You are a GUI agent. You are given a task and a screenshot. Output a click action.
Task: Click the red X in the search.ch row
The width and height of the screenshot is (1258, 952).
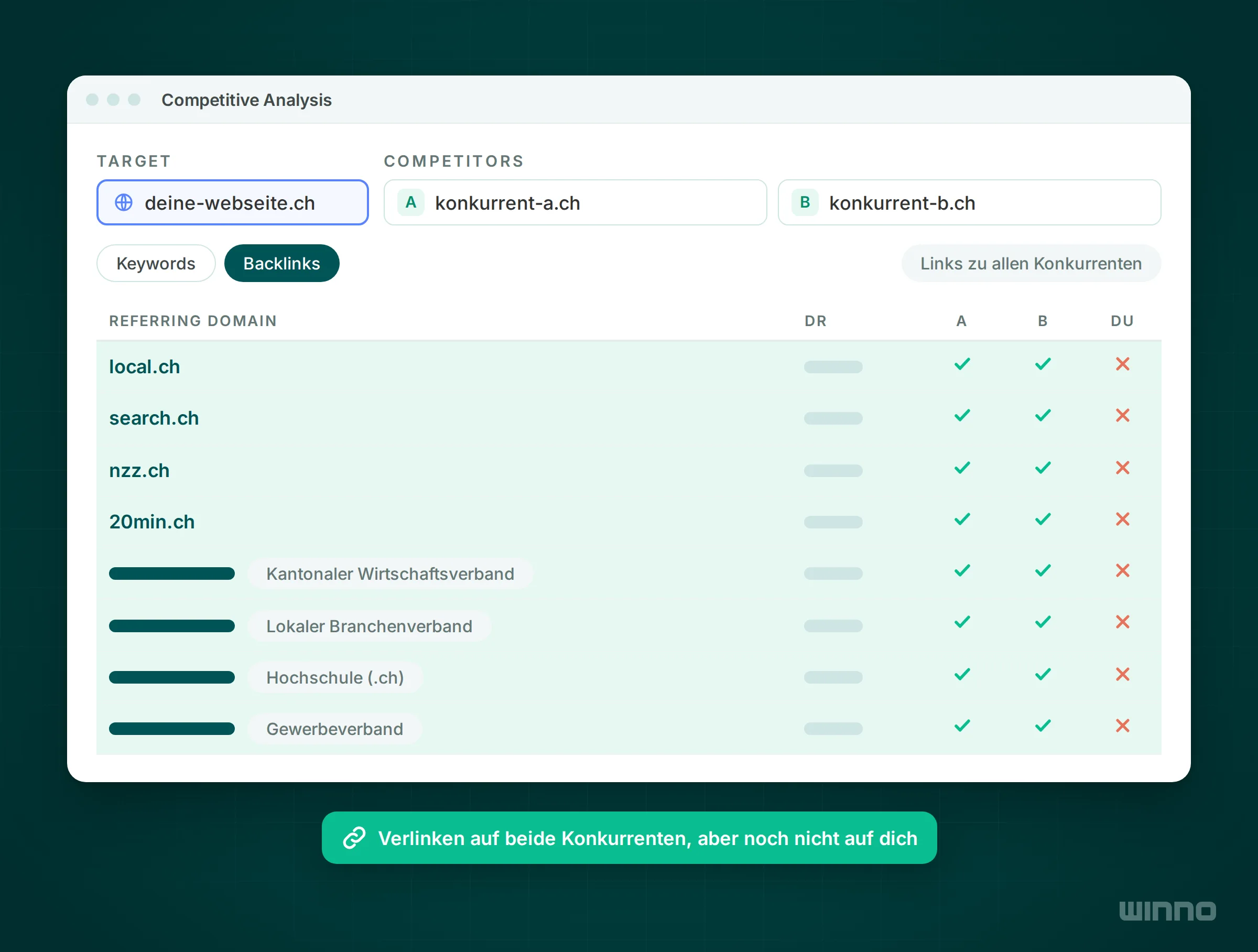tap(1122, 415)
